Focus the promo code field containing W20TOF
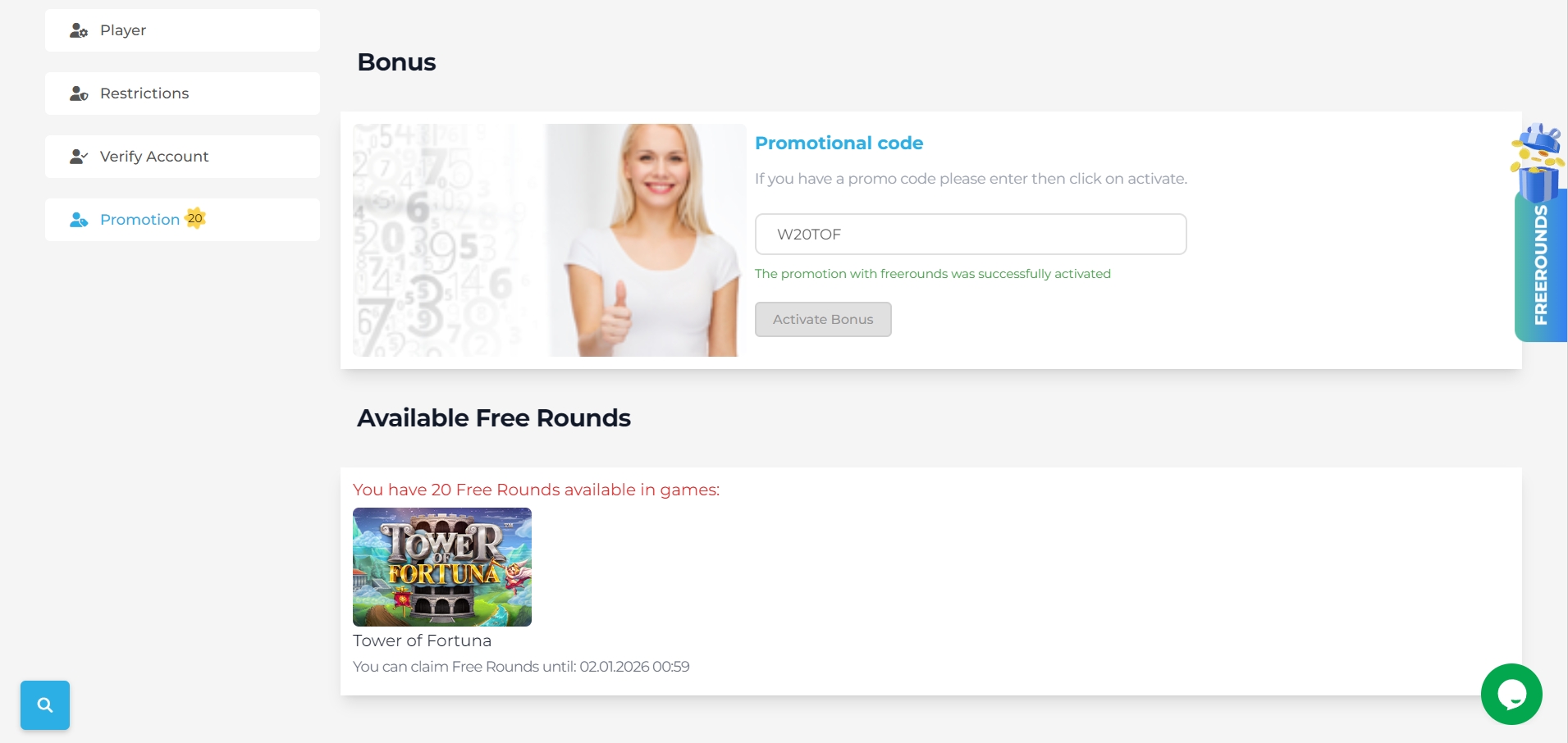Screen dimensions: 1568x743 pyautogui.click(x=971, y=235)
